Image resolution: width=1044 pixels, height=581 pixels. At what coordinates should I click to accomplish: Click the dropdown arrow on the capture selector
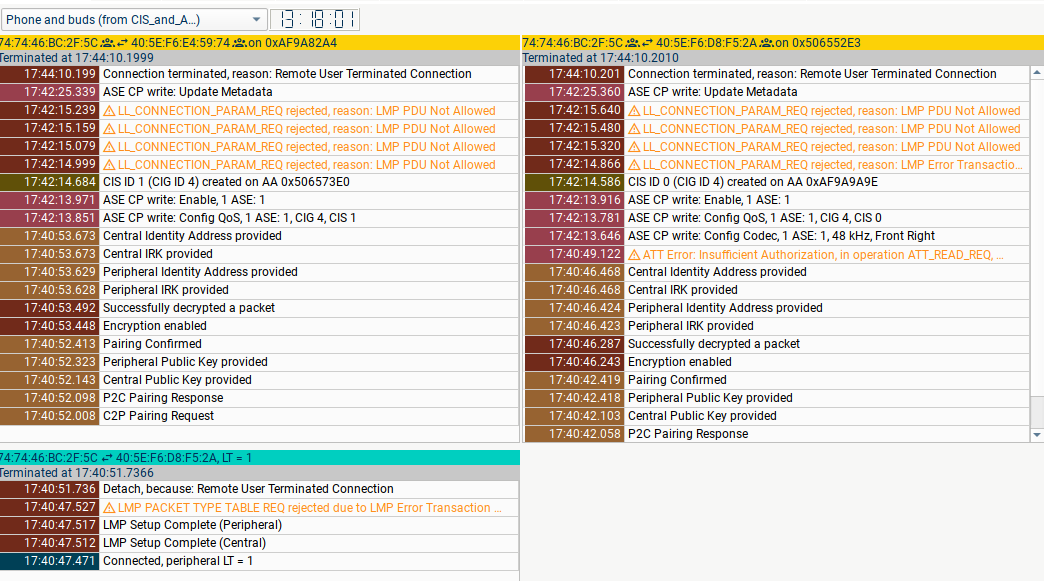tap(258, 19)
